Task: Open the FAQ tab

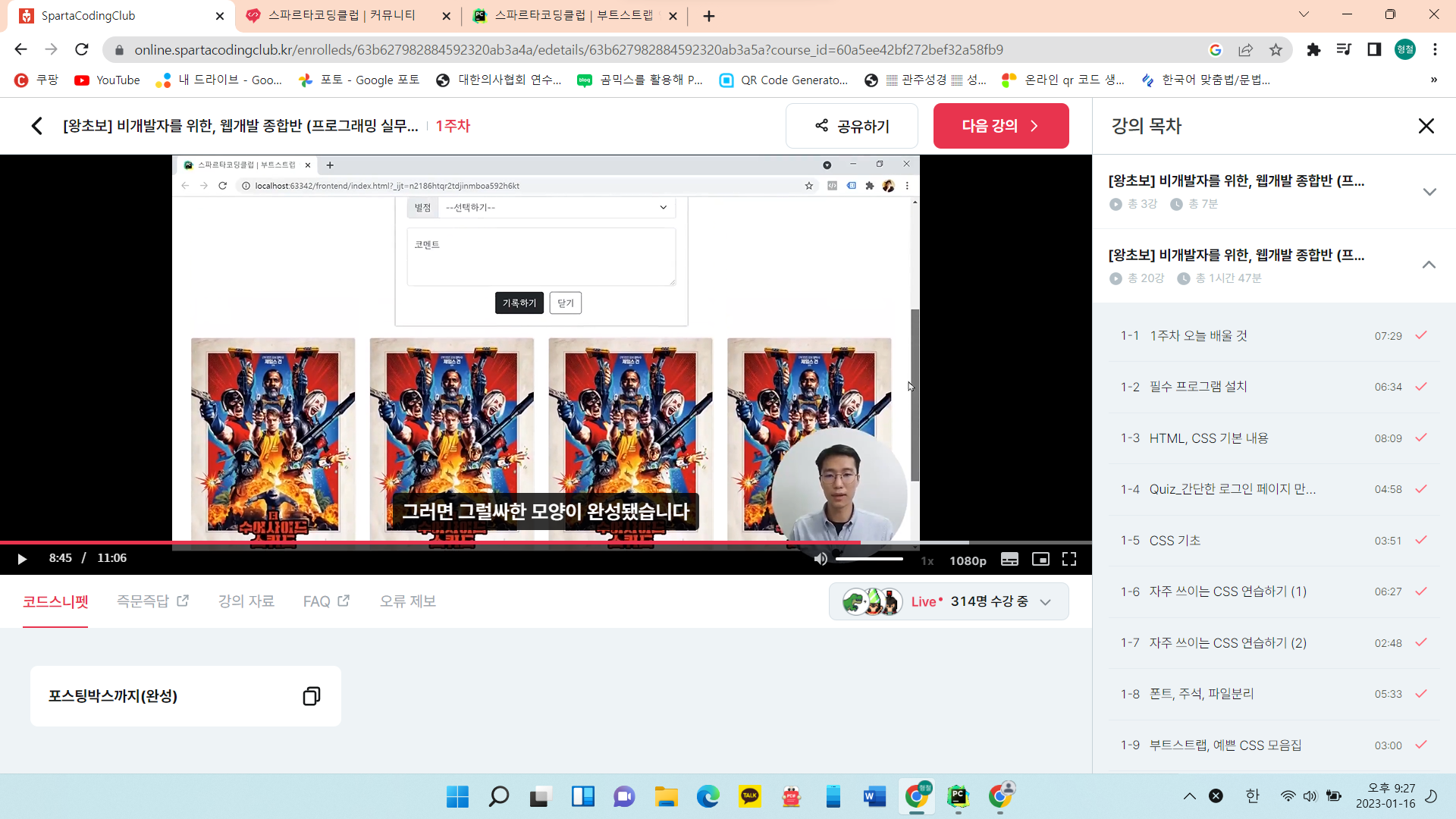Action: [326, 601]
